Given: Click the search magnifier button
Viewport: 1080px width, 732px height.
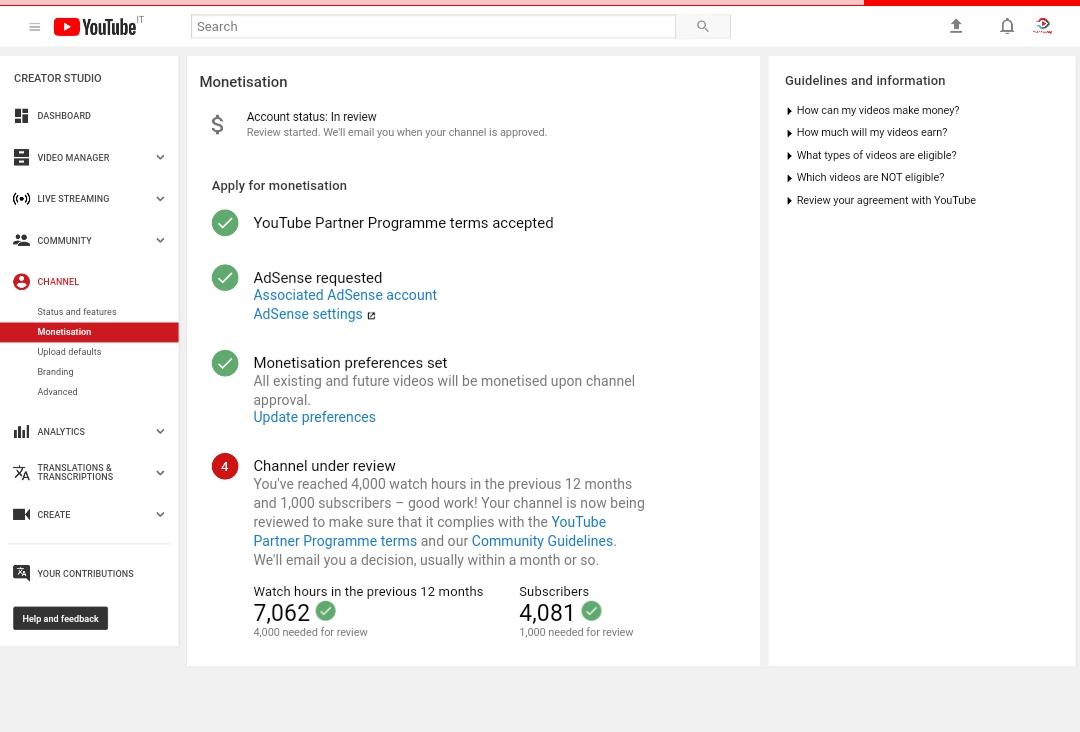Looking at the screenshot, I should (703, 26).
